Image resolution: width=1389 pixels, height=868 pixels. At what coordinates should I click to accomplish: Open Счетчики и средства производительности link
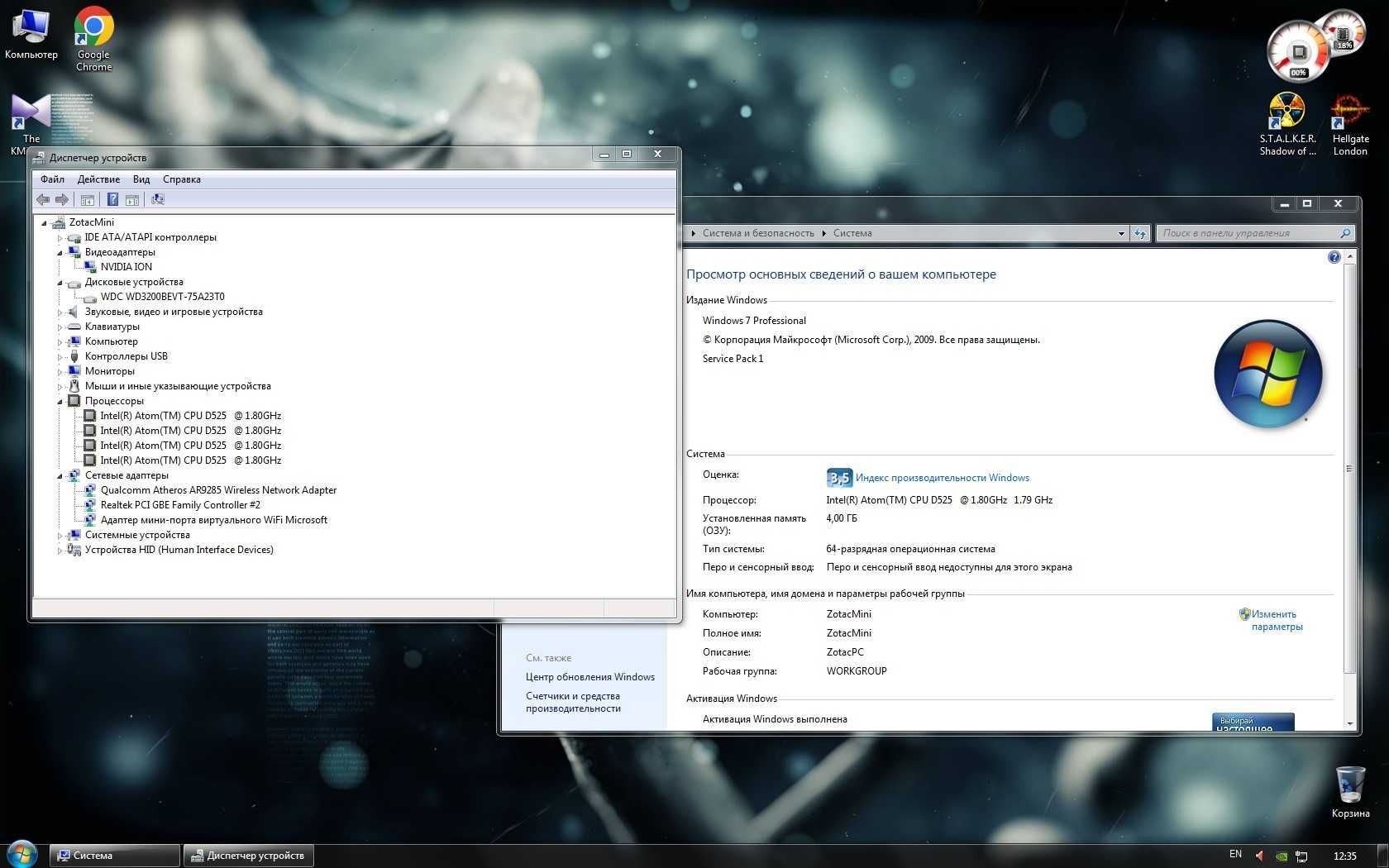pos(573,702)
